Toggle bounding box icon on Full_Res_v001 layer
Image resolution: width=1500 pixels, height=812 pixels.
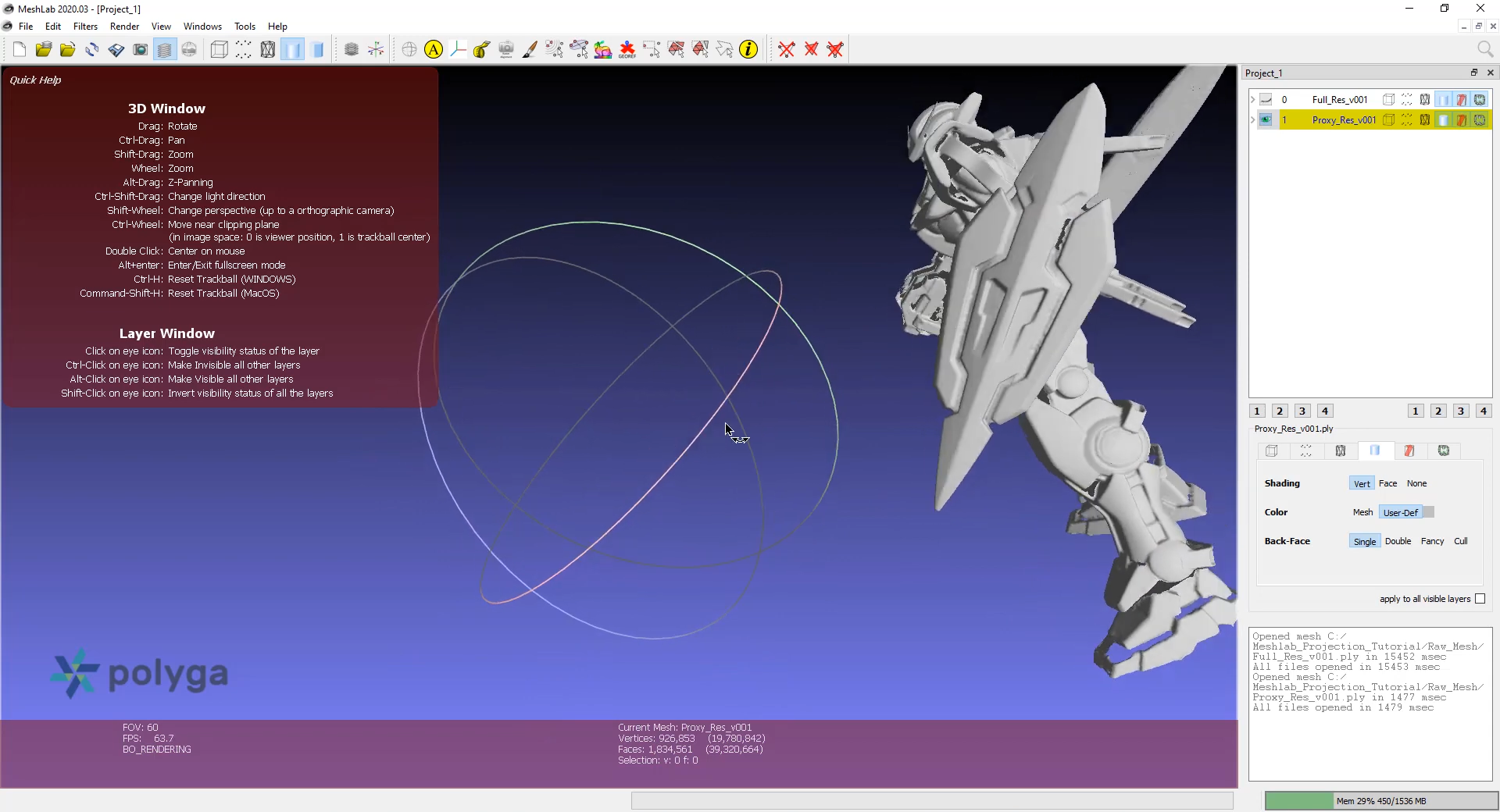pyautogui.click(x=1388, y=100)
